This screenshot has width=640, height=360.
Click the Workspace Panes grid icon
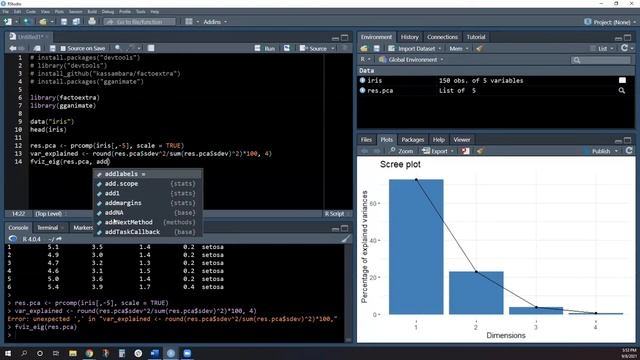(x=189, y=22)
